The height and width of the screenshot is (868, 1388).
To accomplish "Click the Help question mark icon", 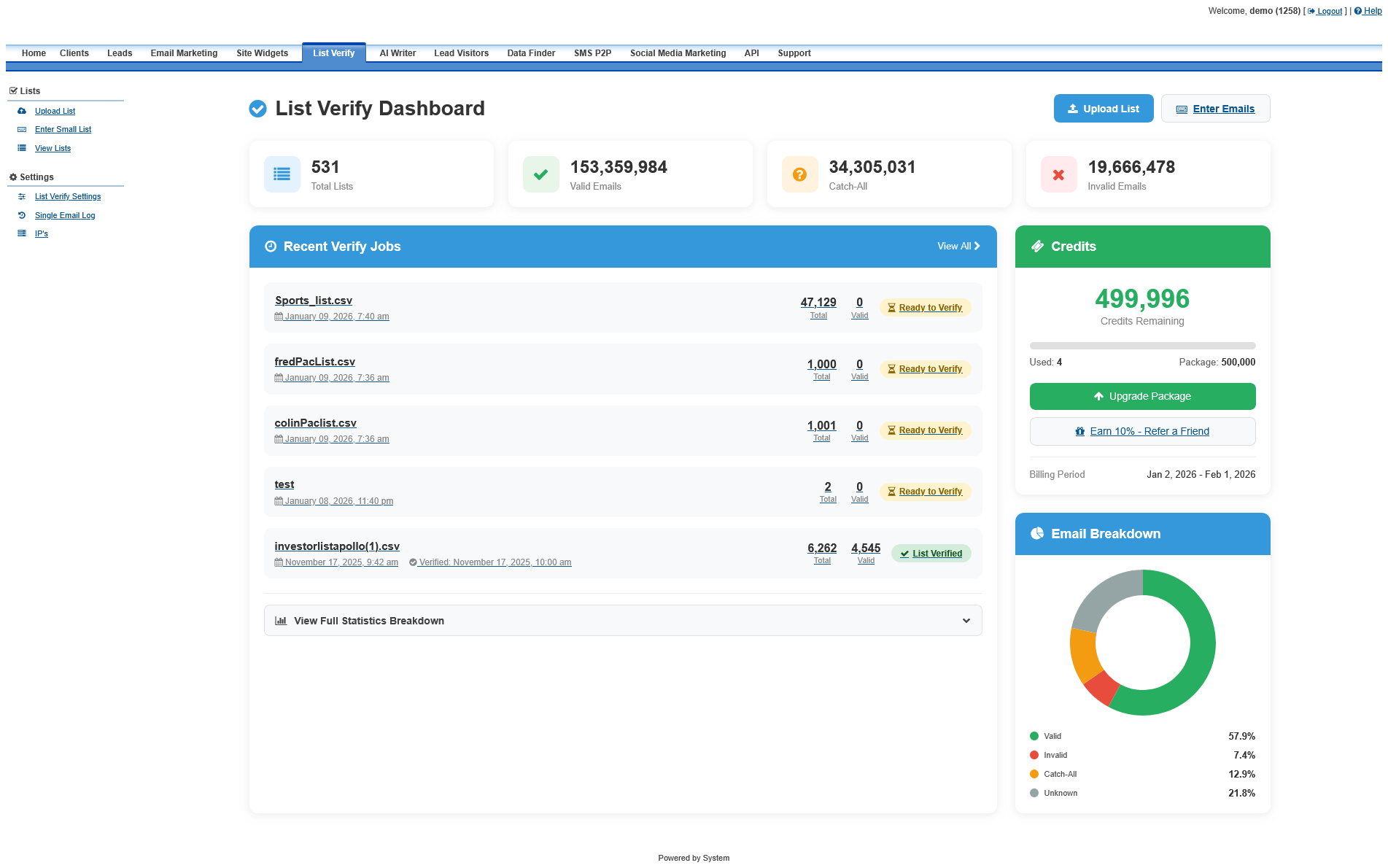I will point(1358,11).
